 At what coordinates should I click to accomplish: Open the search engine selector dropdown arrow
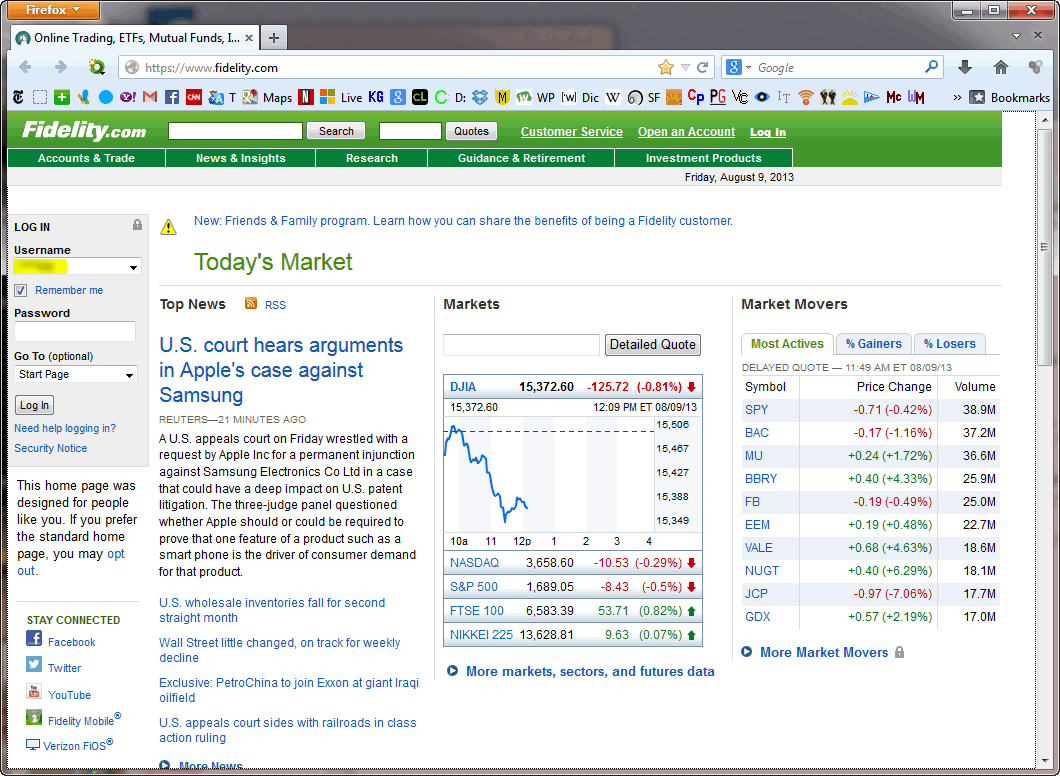748,68
